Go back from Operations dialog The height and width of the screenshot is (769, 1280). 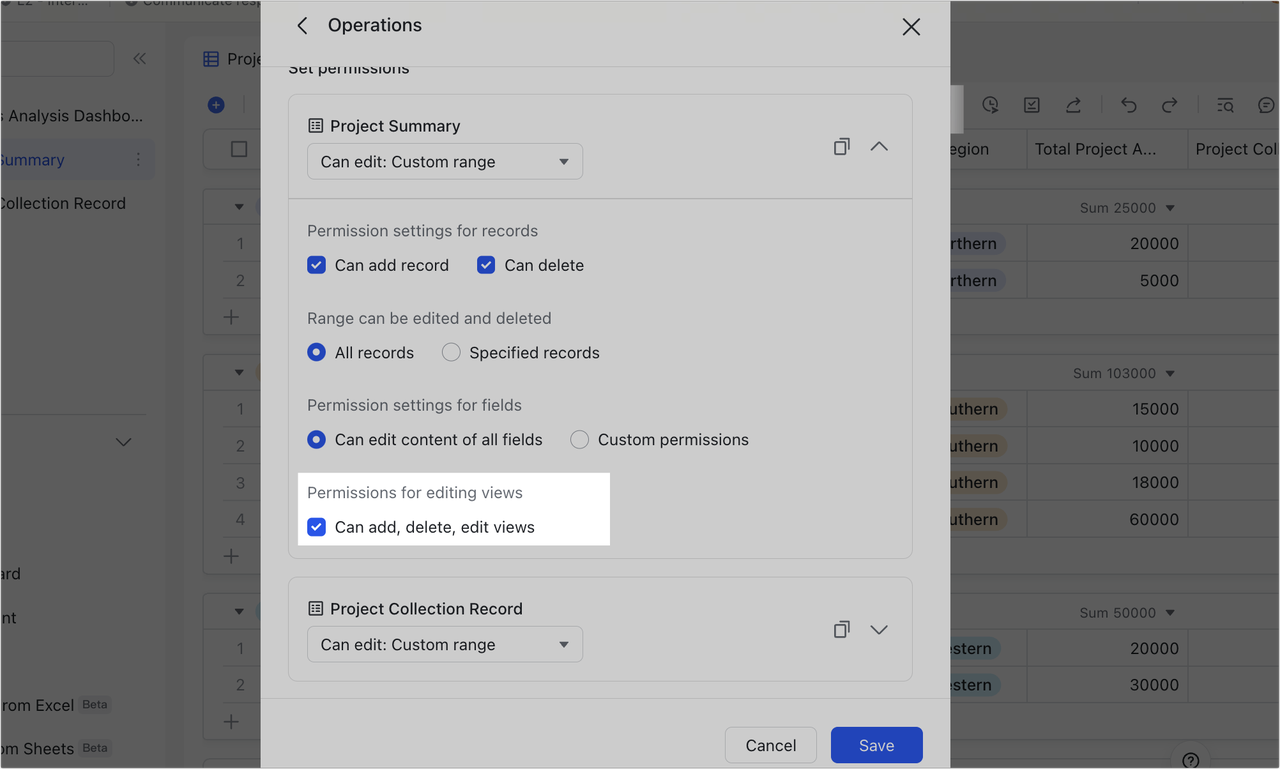(x=302, y=26)
